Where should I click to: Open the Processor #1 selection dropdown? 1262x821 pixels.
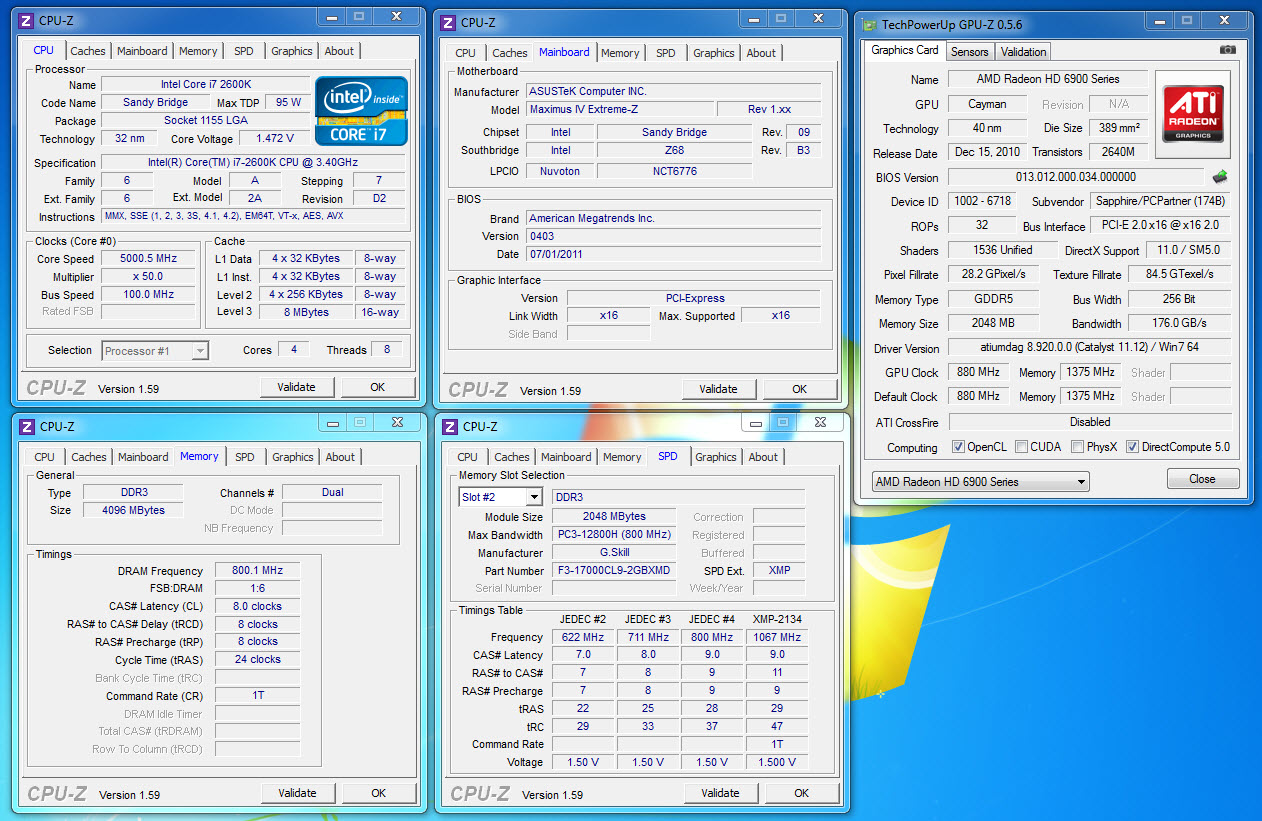[155, 350]
